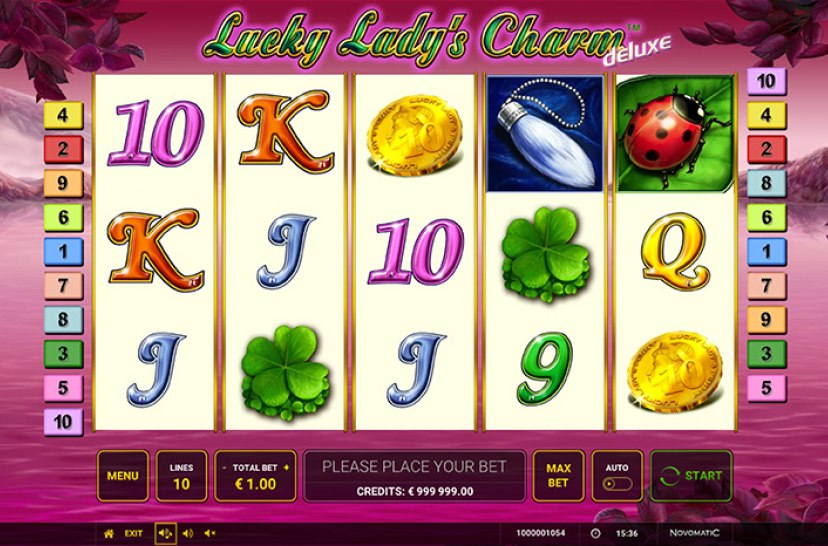Open the MENU
Viewport: 828px width, 546px height.
tap(123, 476)
